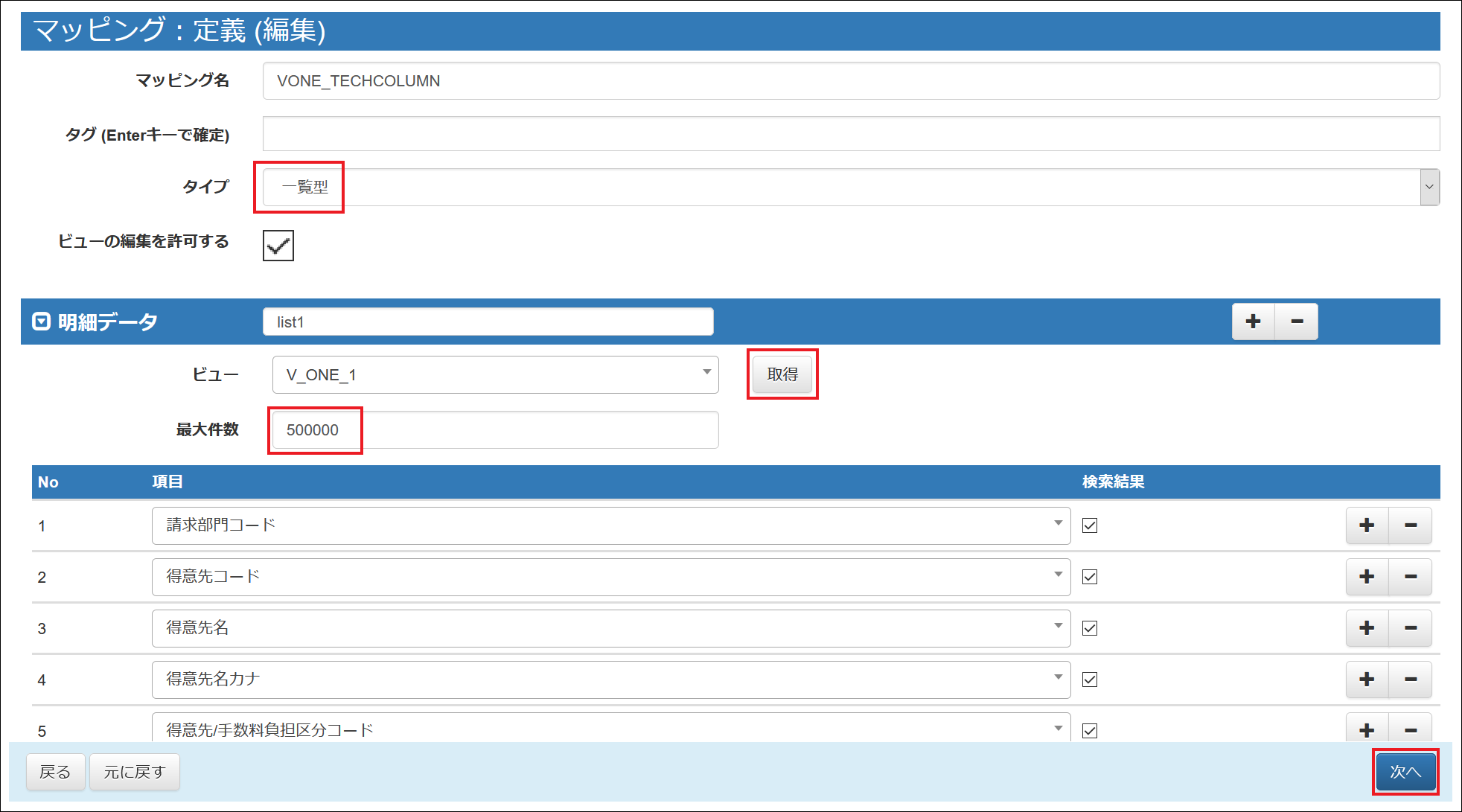Click the 次へ button
The image size is (1462, 812).
pos(1405,772)
